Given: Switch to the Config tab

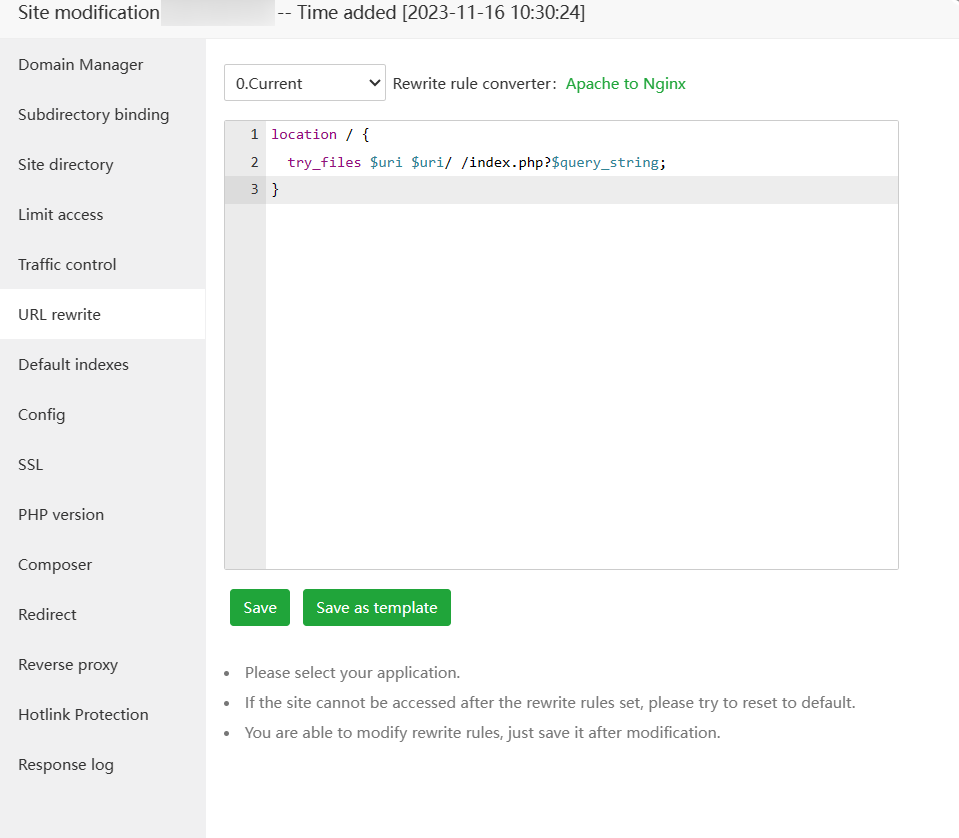Looking at the screenshot, I should click(41, 415).
